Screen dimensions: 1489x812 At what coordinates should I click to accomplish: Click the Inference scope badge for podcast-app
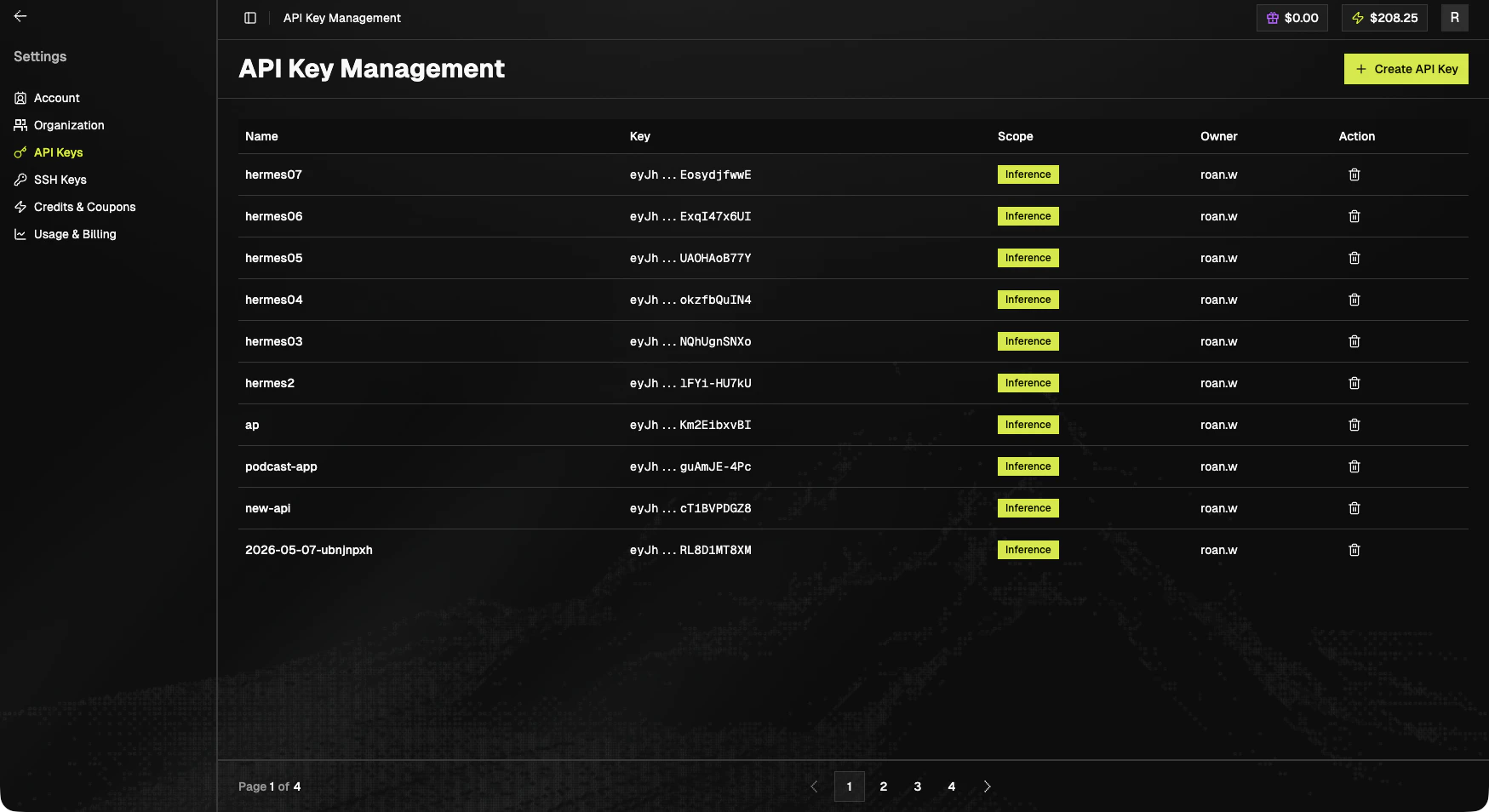click(1028, 466)
